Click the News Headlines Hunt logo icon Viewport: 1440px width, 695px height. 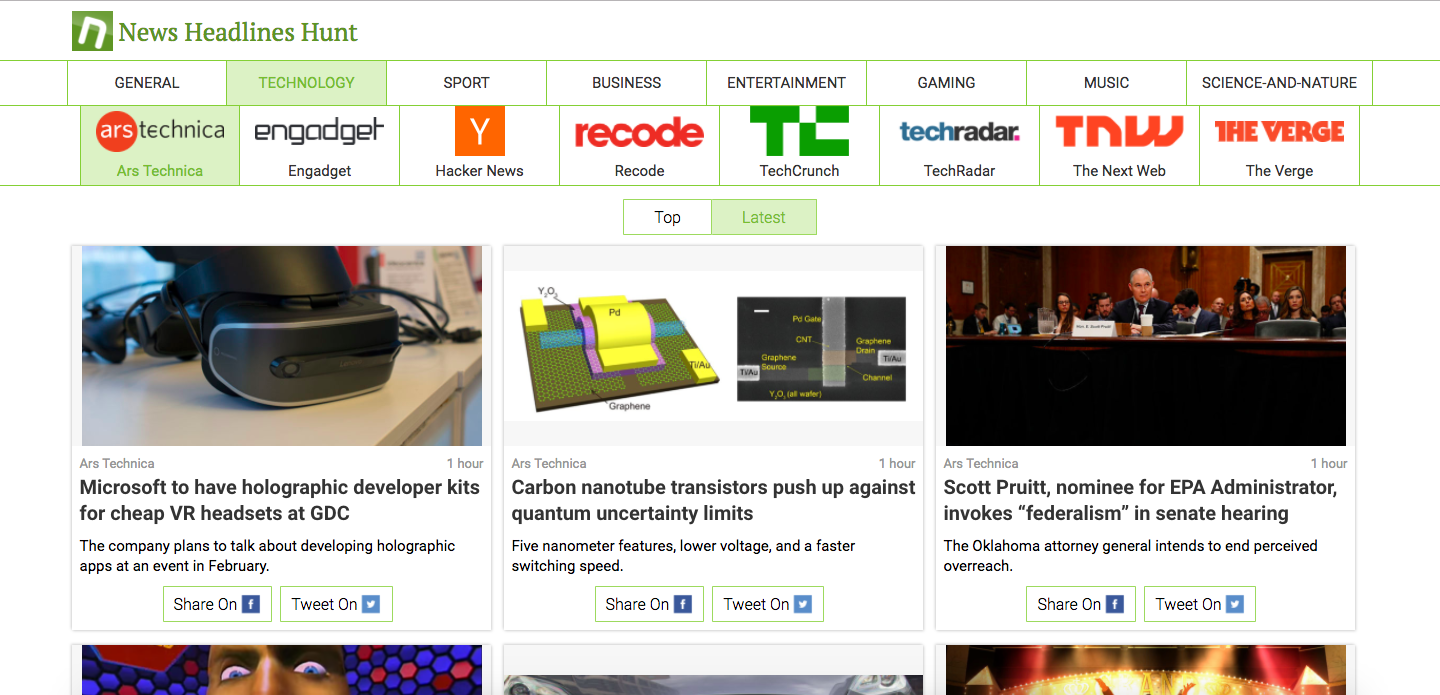[92, 31]
